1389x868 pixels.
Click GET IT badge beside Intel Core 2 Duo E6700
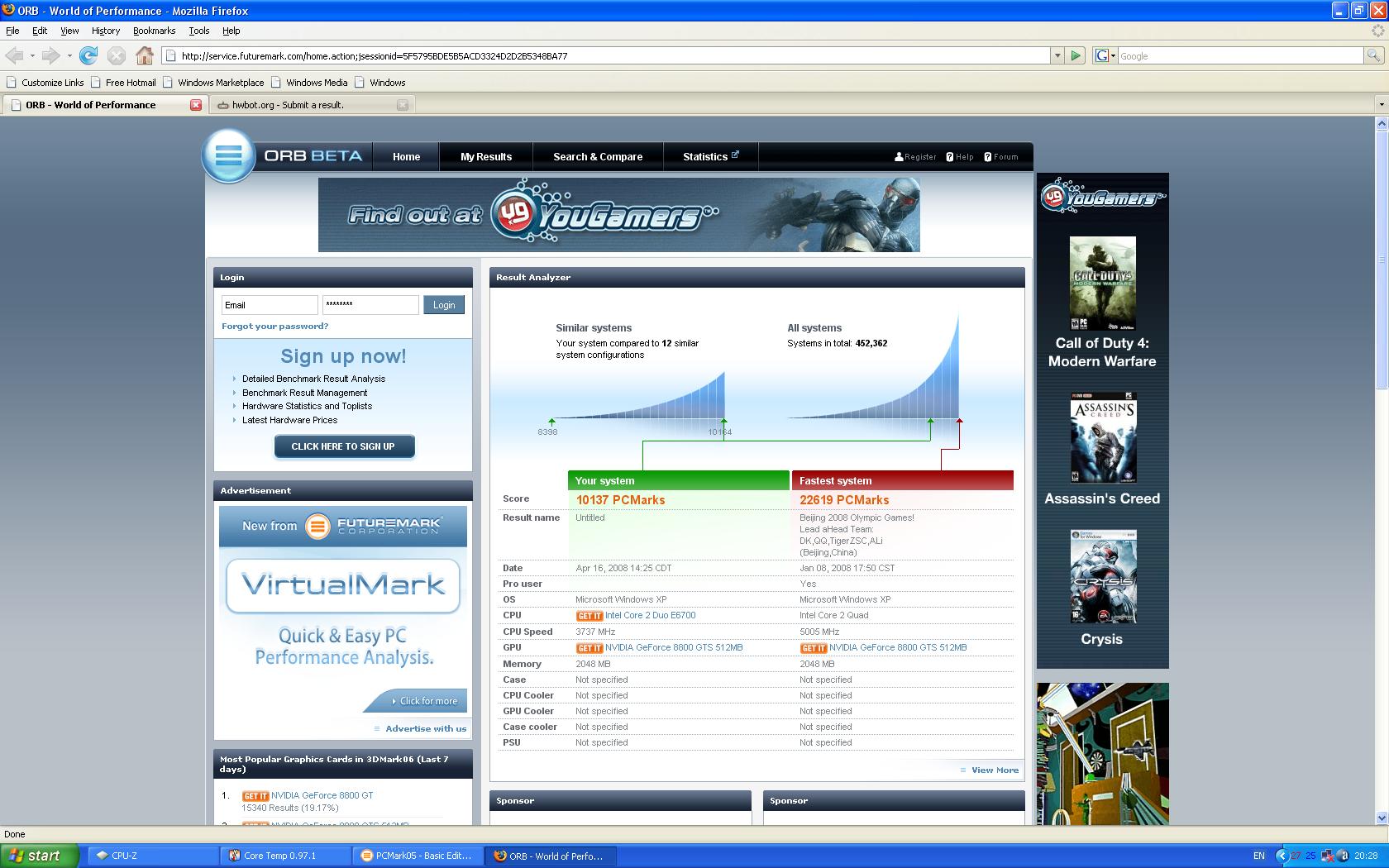coord(589,616)
